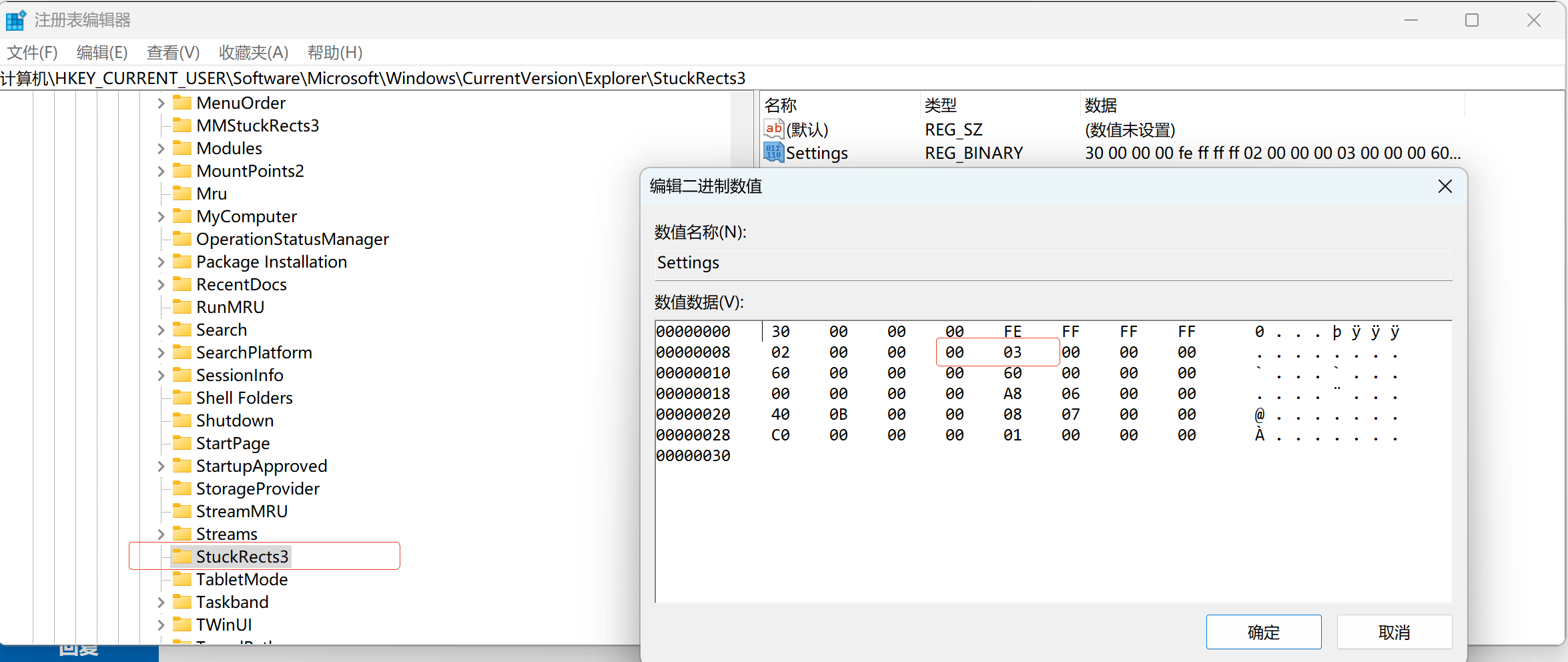Viewport: 1568px width, 662px height.
Task: Select the StuckRects3 folder icon
Action: (x=181, y=556)
